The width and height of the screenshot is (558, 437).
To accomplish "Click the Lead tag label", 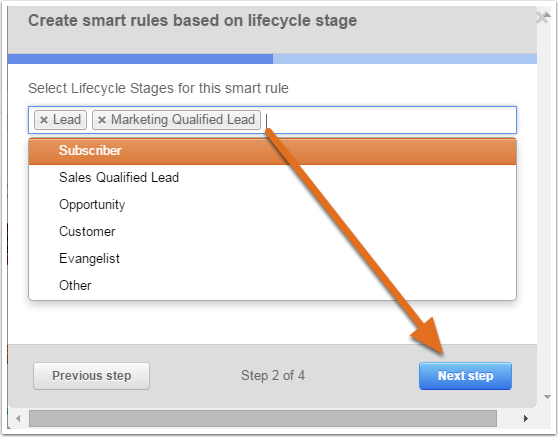I will pyautogui.click(x=67, y=120).
